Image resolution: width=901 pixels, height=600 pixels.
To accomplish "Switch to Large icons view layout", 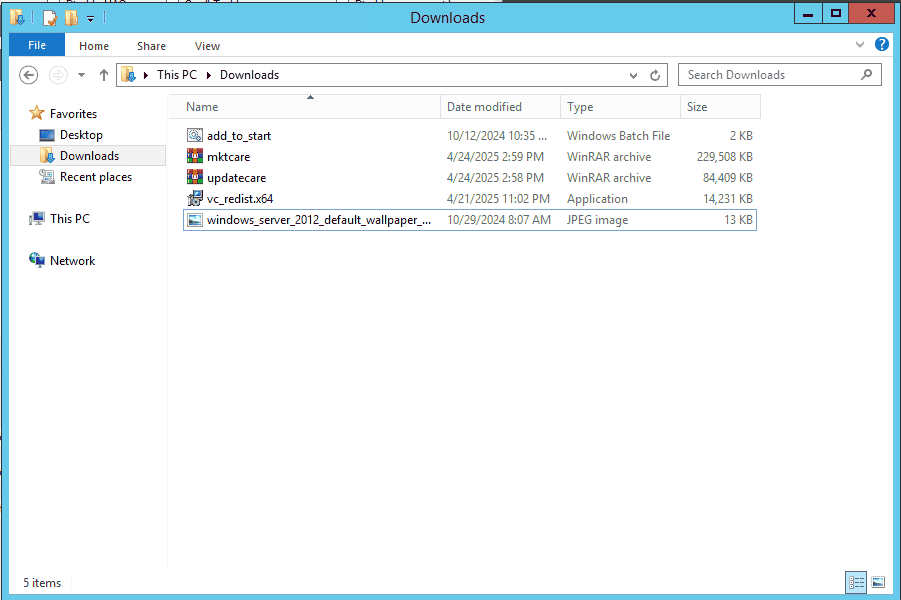I will point(878,583).
